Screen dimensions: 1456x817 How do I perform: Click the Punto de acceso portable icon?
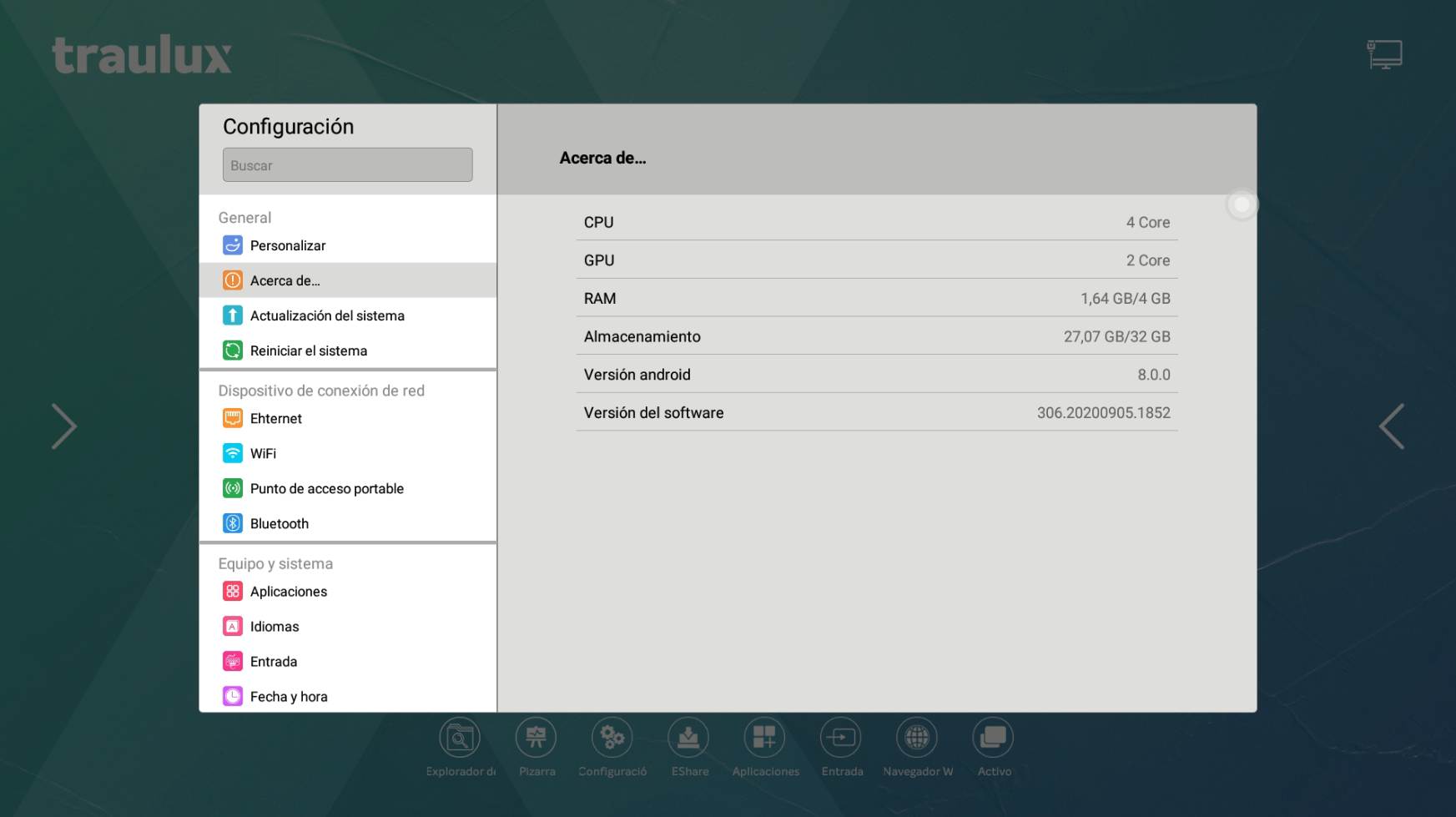(233, 488)
